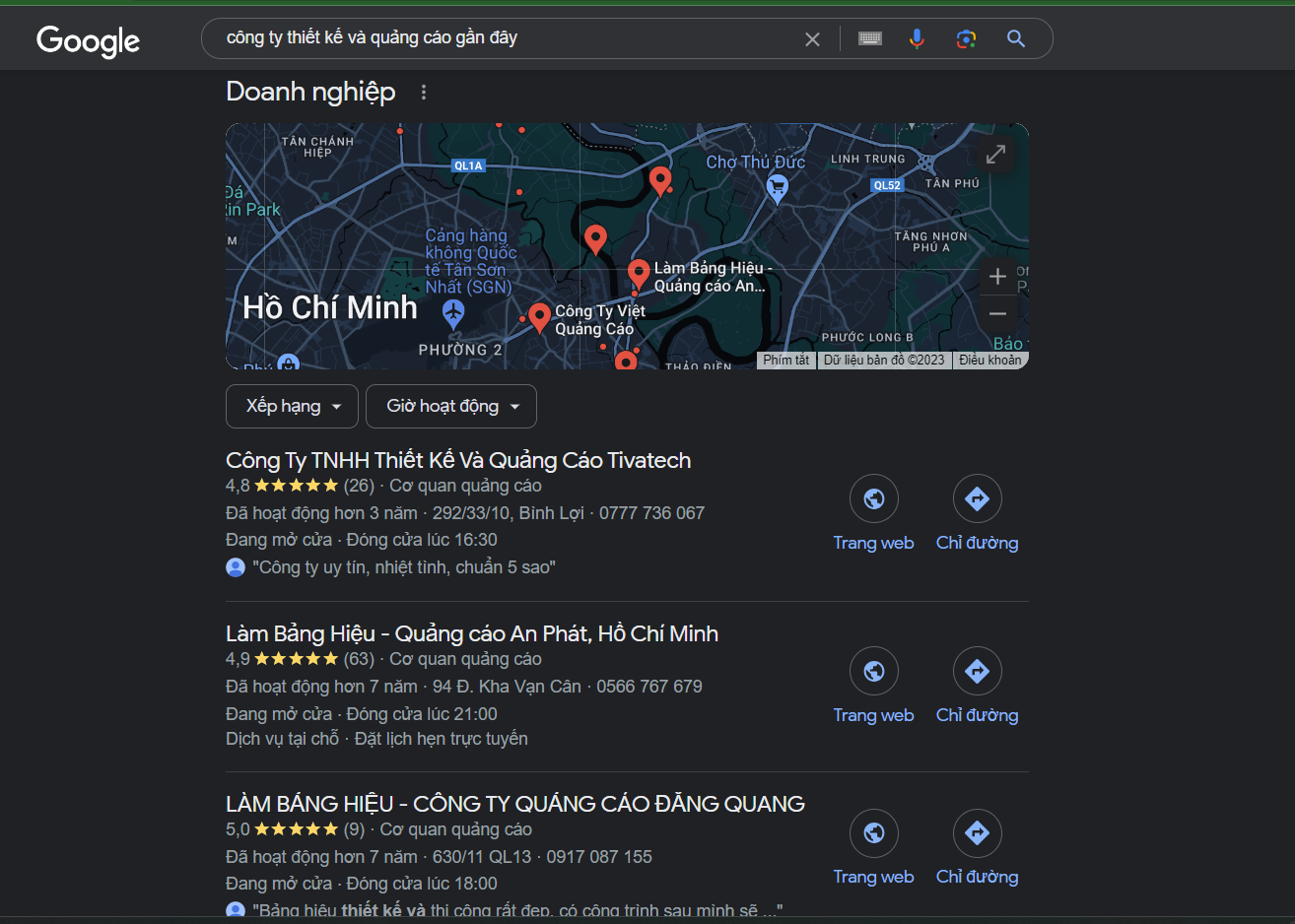Click the (9) review count for Đăng Quang
Viewport: 1295px width, 924px height.
[354, 829]
